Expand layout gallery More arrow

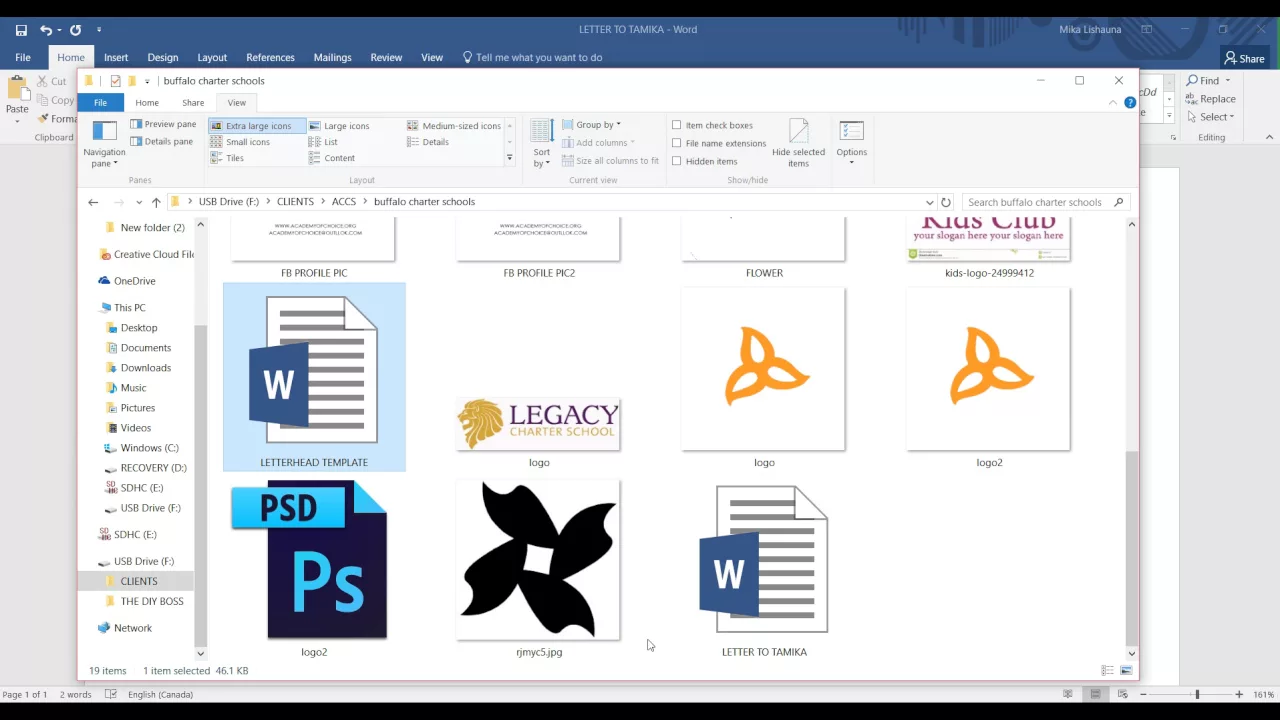(x=509, y=158)
